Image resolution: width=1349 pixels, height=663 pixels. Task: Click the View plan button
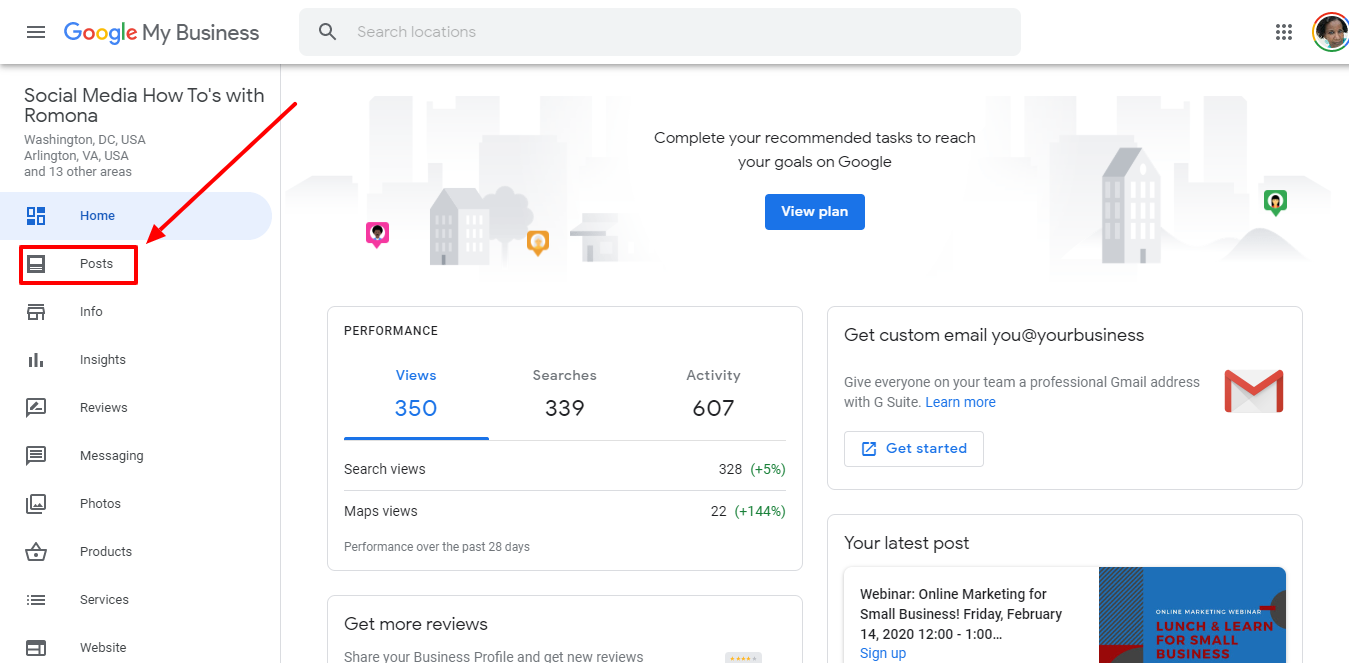click(815, 212)
